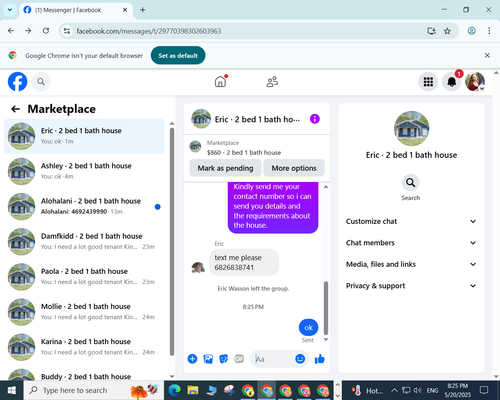Image resolution: width=500 pixels, height=400 pixels.
Task: Bookmark this page star icon
Action: point(447,31)
